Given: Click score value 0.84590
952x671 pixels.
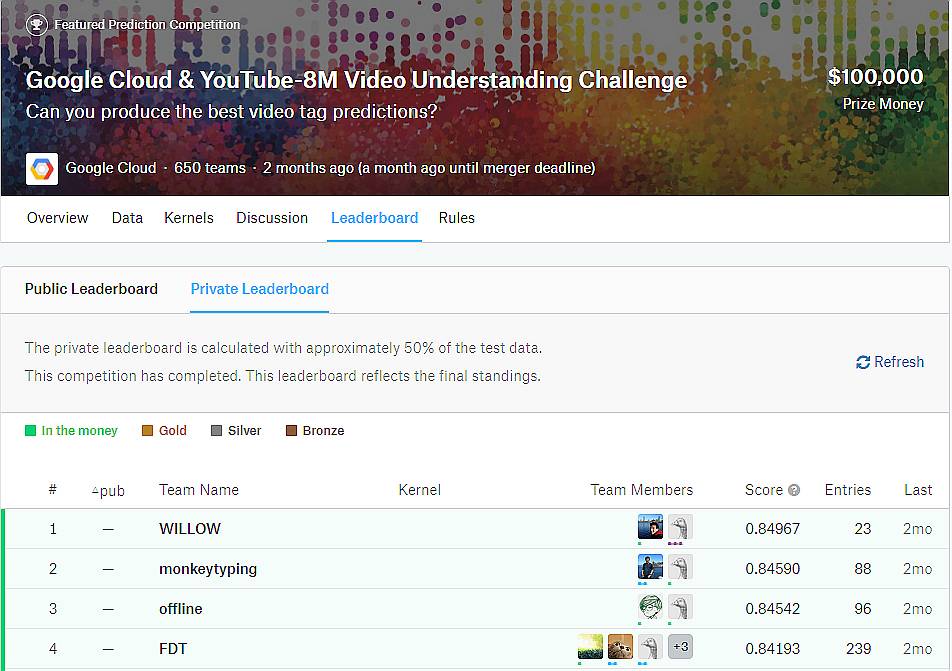Looking at the screenshot, I should click(x=772, y=569).
